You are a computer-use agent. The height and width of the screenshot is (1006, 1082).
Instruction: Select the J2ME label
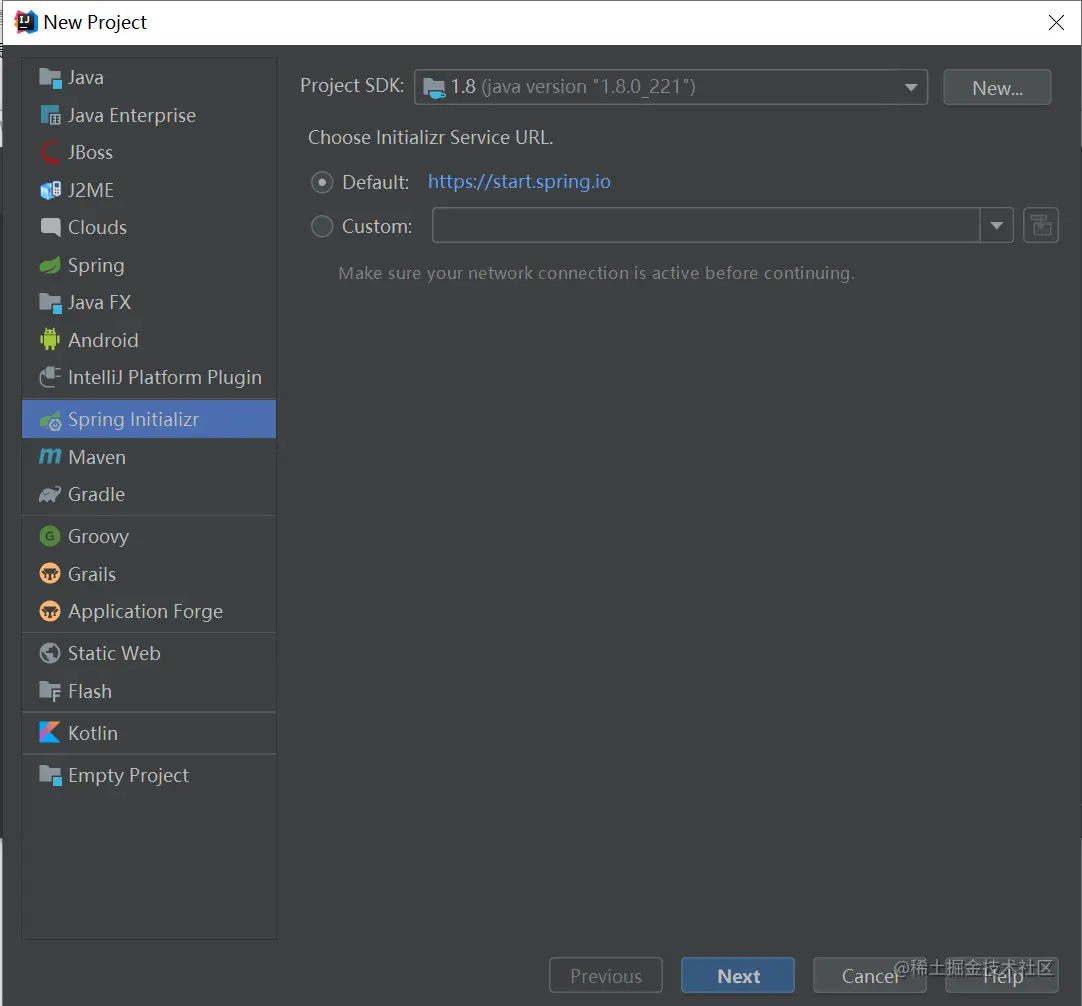tap(90, 190)
